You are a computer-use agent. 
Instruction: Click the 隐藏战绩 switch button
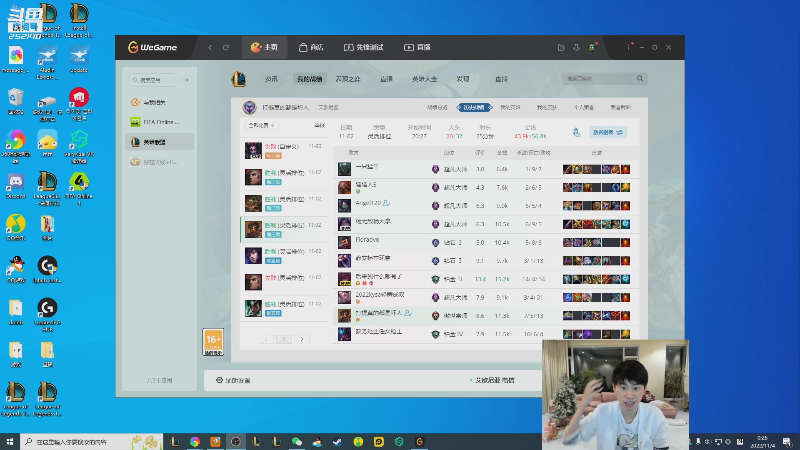[x=607, y=133]
